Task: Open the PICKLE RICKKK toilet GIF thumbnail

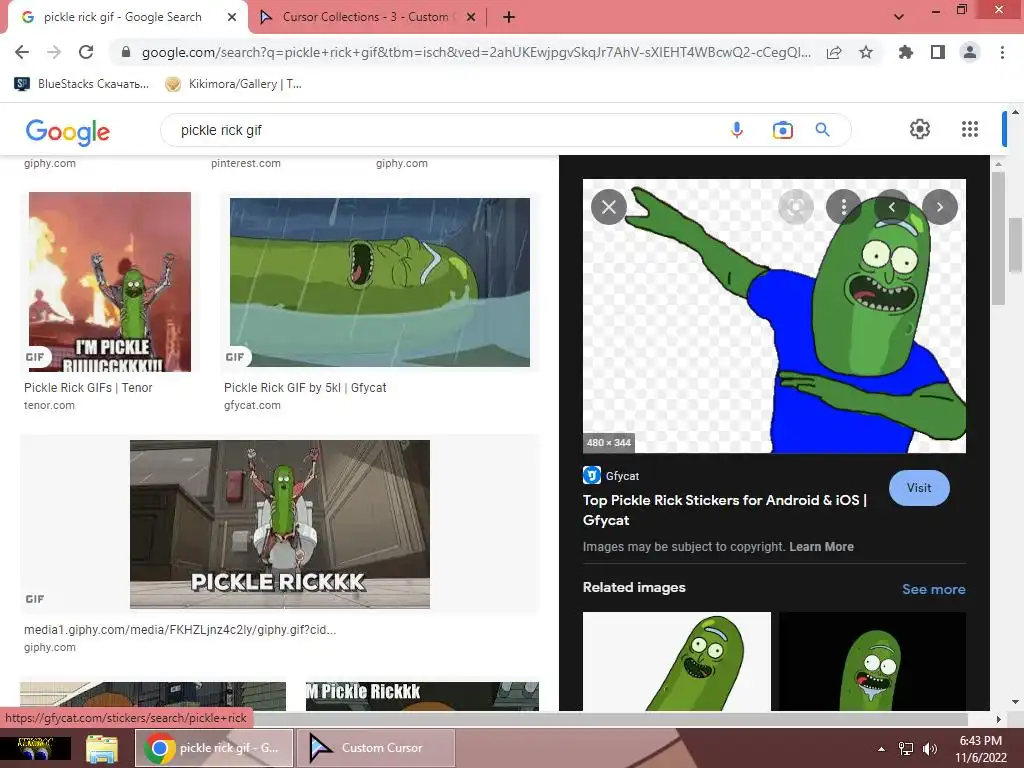Action: tap(280, 524)
